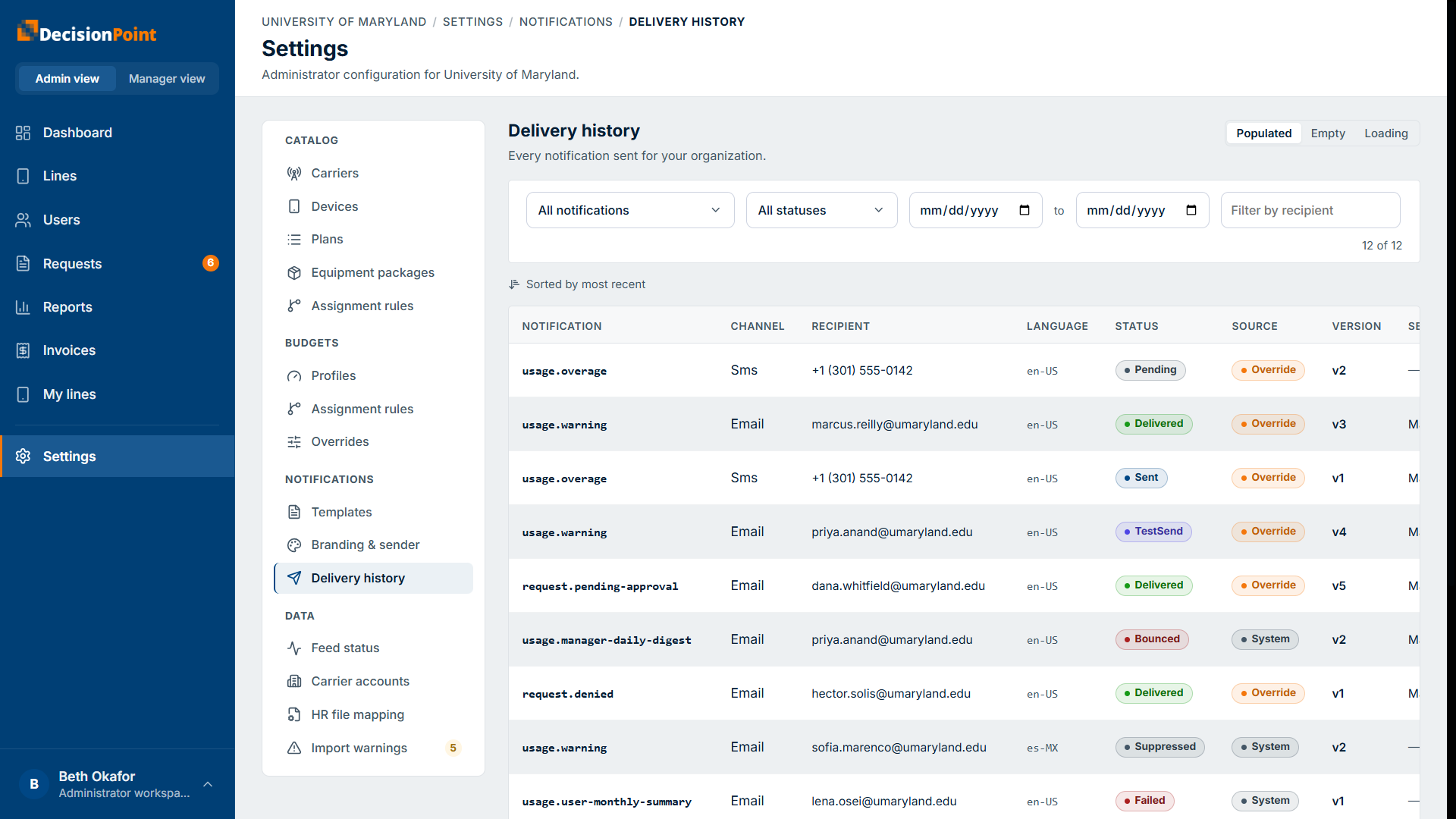The height and width of the screenshot is (819, 1456).
Task: Click the Filter by recipient field
Action: pos(1310,210)
